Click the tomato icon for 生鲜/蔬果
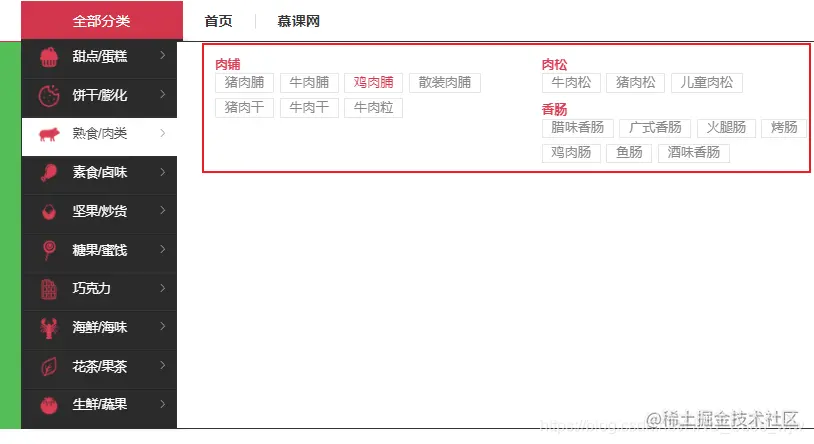 tap(49, 405)
